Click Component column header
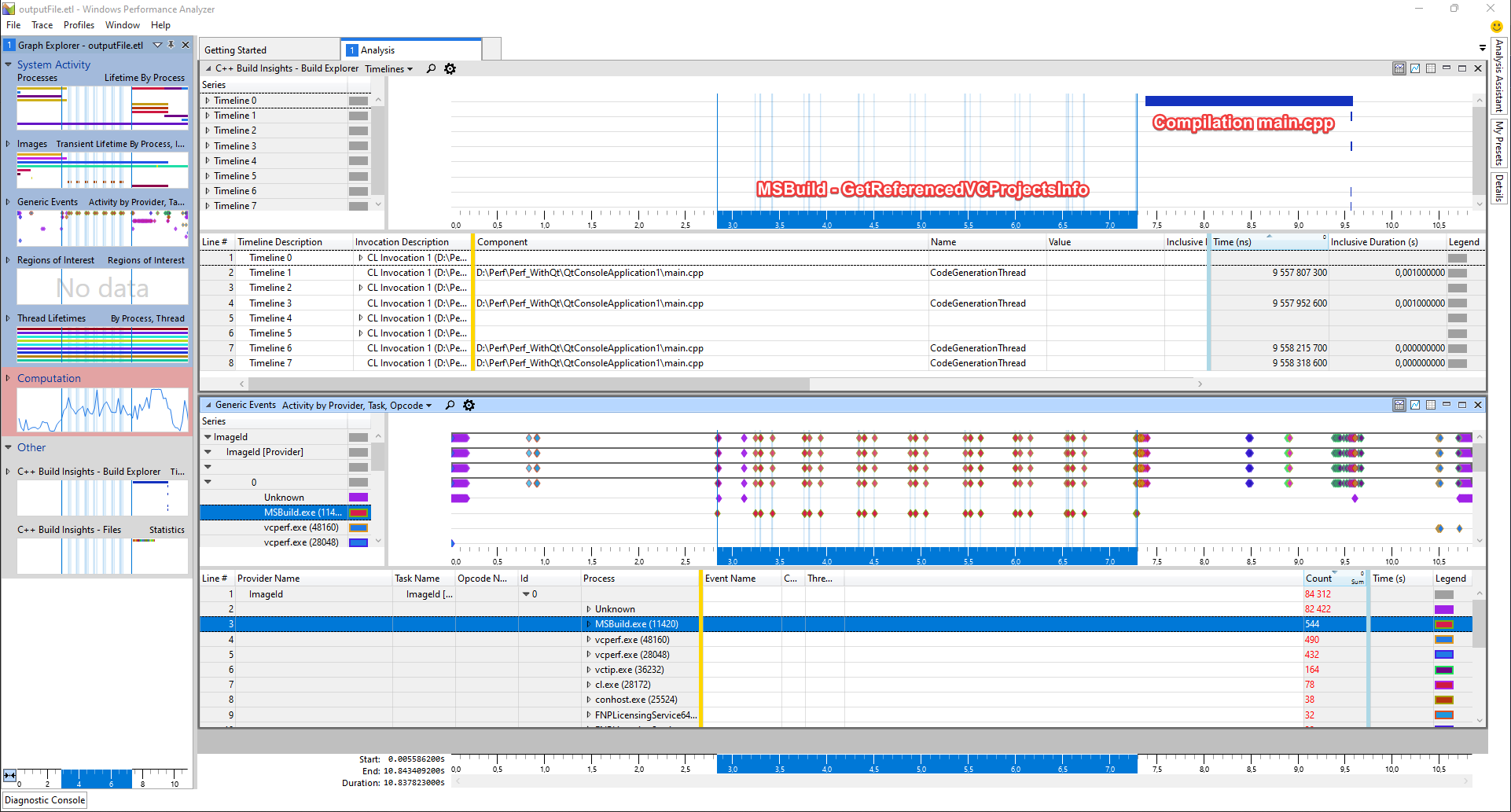The width and height of the screenshot is (1511, 812). point(701,242)
